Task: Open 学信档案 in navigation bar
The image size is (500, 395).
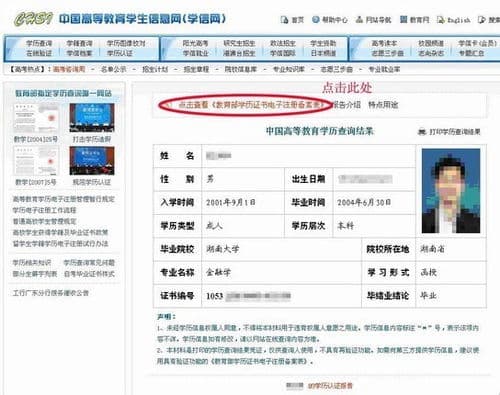Action: 79,53
